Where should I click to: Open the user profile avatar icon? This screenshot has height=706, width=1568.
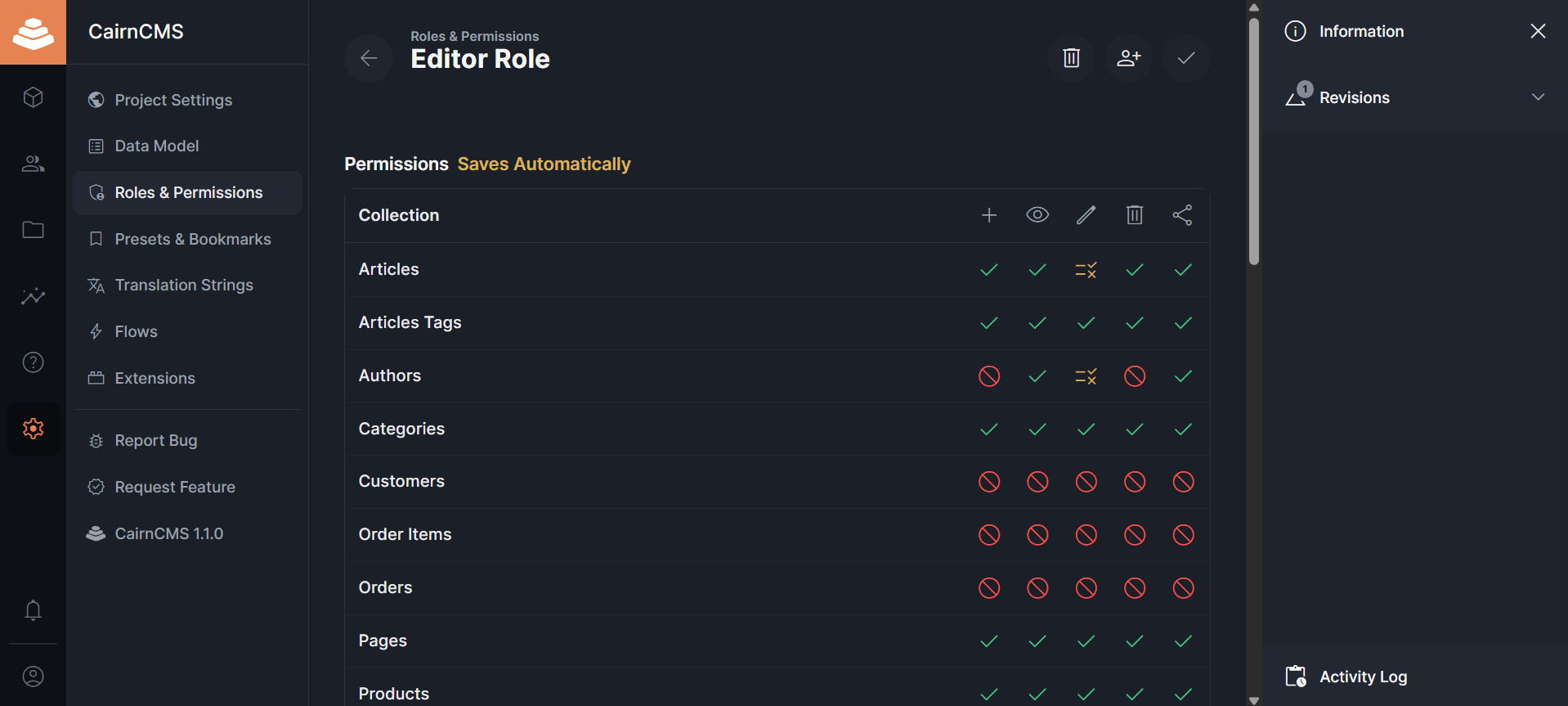[33, 677]
